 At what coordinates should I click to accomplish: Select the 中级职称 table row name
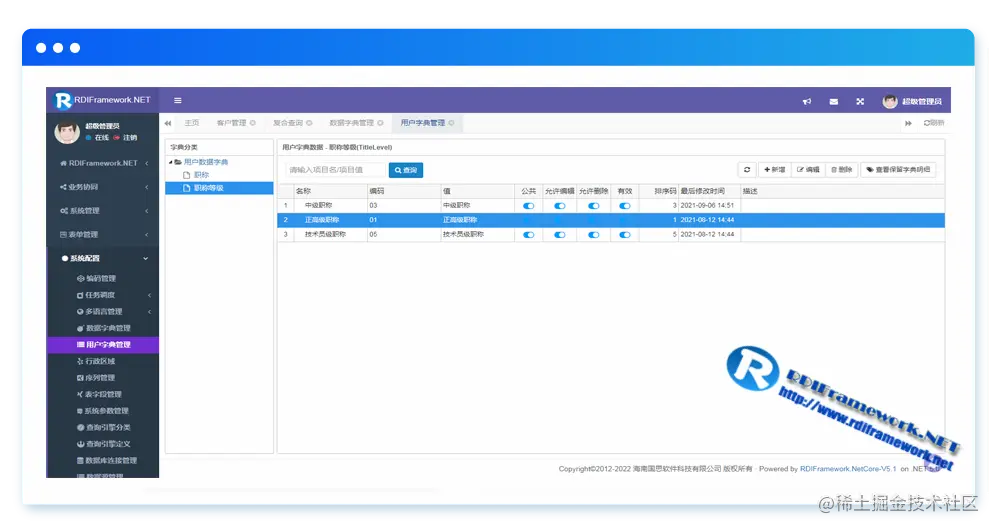pyautogui.click(x=318, y=206)
